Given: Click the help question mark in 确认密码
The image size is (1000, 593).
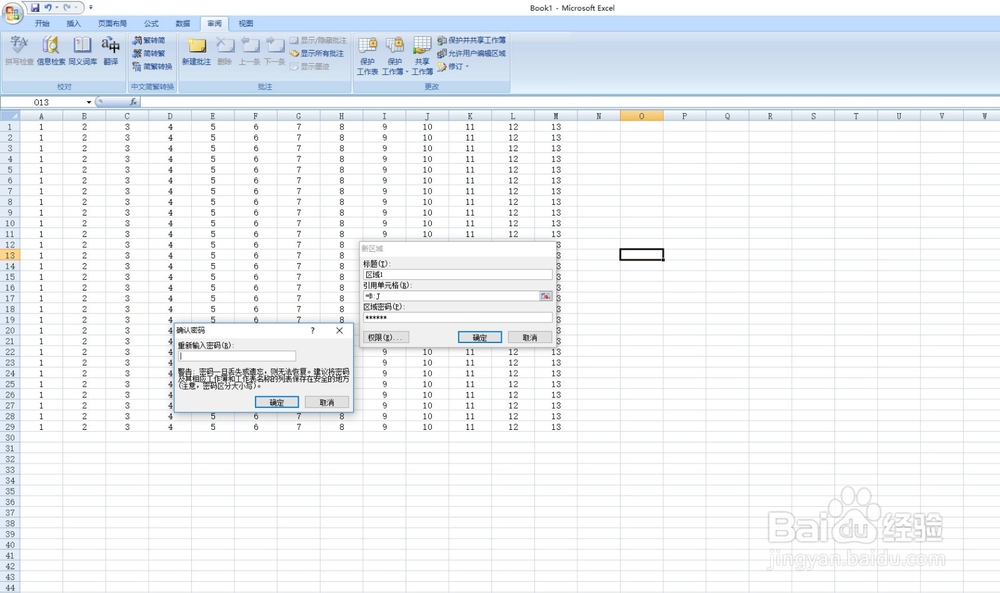Looking at the screenshot, I should (x=312, y=330).
